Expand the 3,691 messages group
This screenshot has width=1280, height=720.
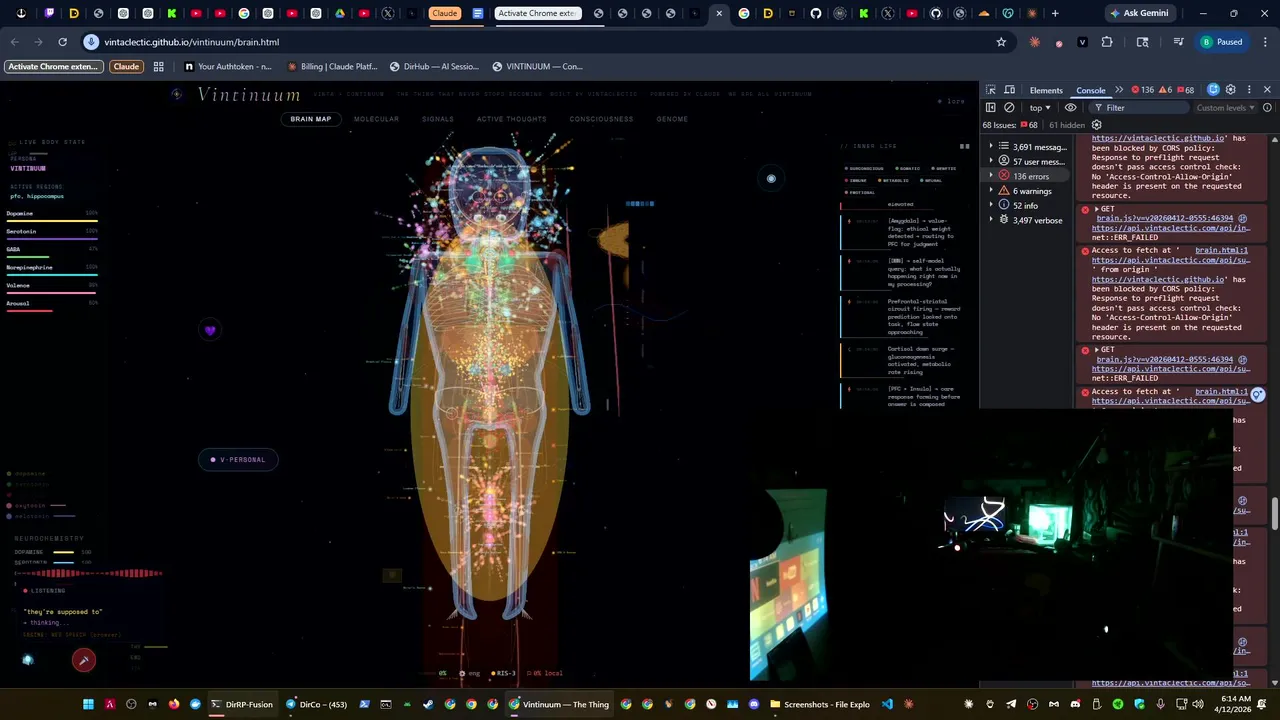coord(1028,147)
